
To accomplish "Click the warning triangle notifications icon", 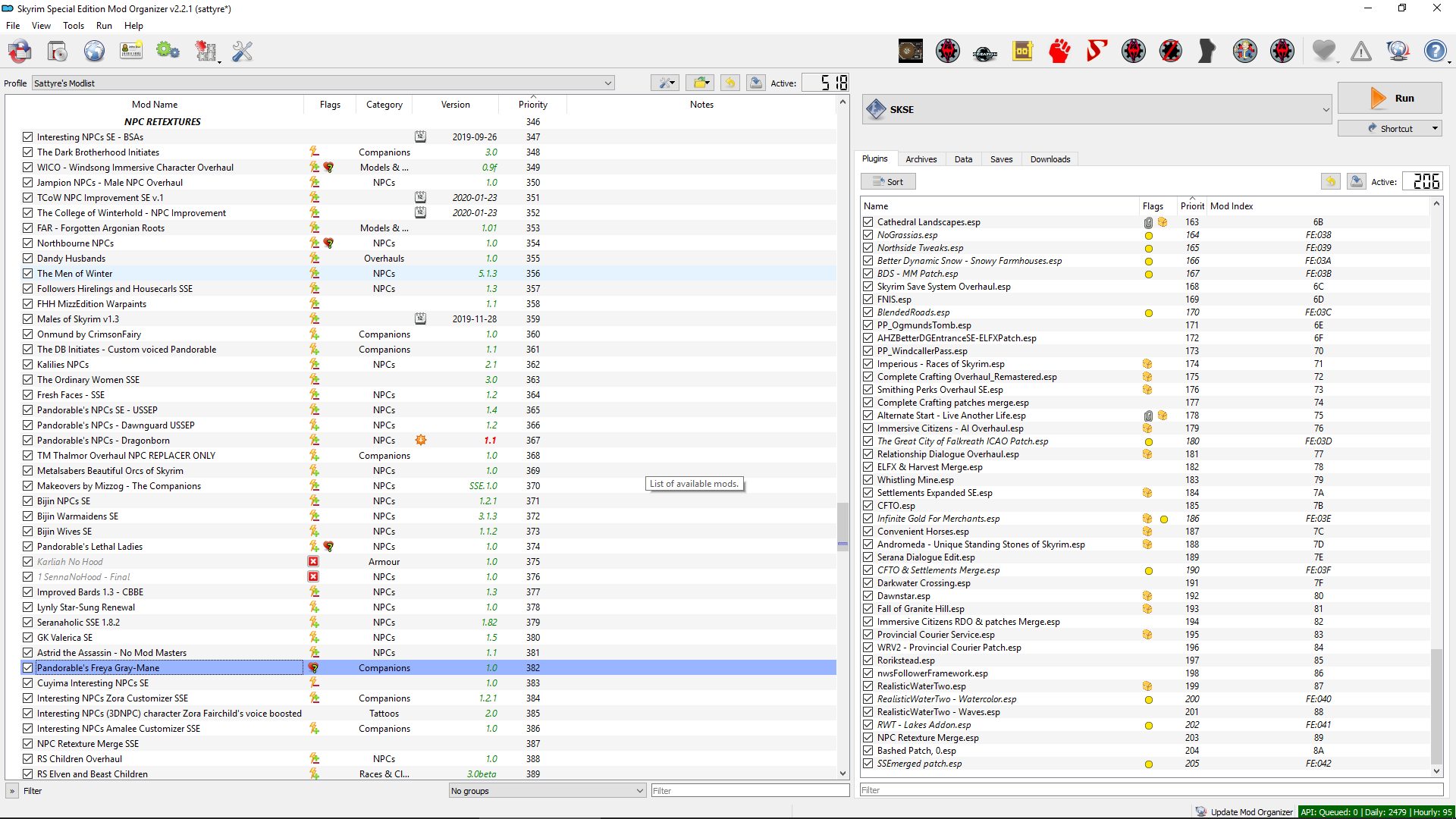I will coord(1360,52).
